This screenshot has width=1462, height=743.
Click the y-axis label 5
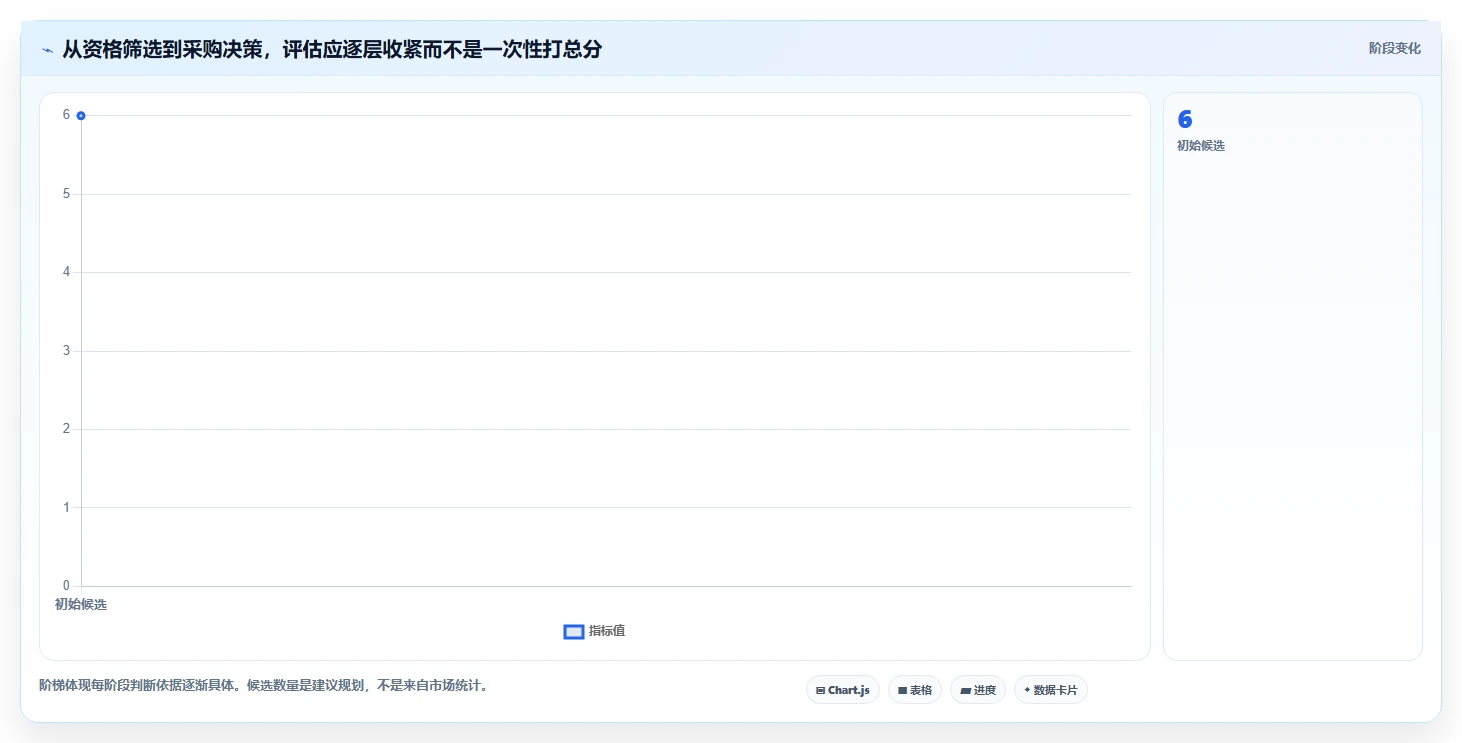pyautogui.click(x=66, y=194)
